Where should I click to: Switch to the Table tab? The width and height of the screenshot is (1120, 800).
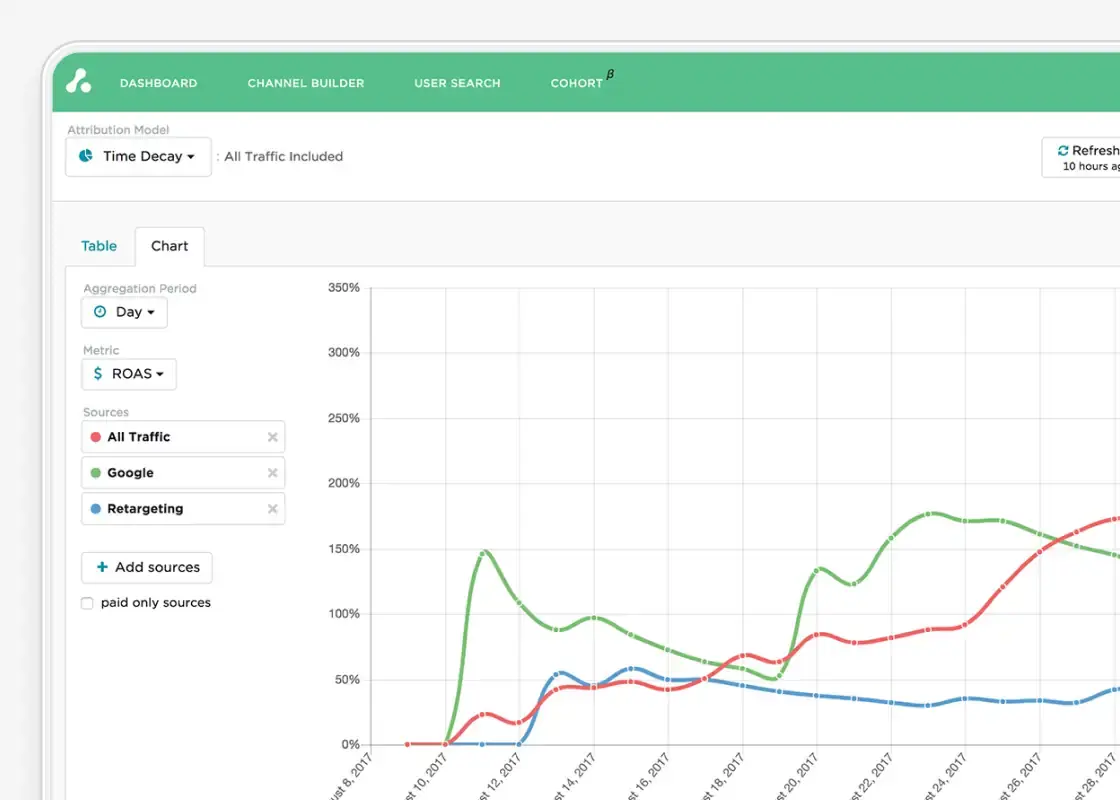click(x=99, y=245)
